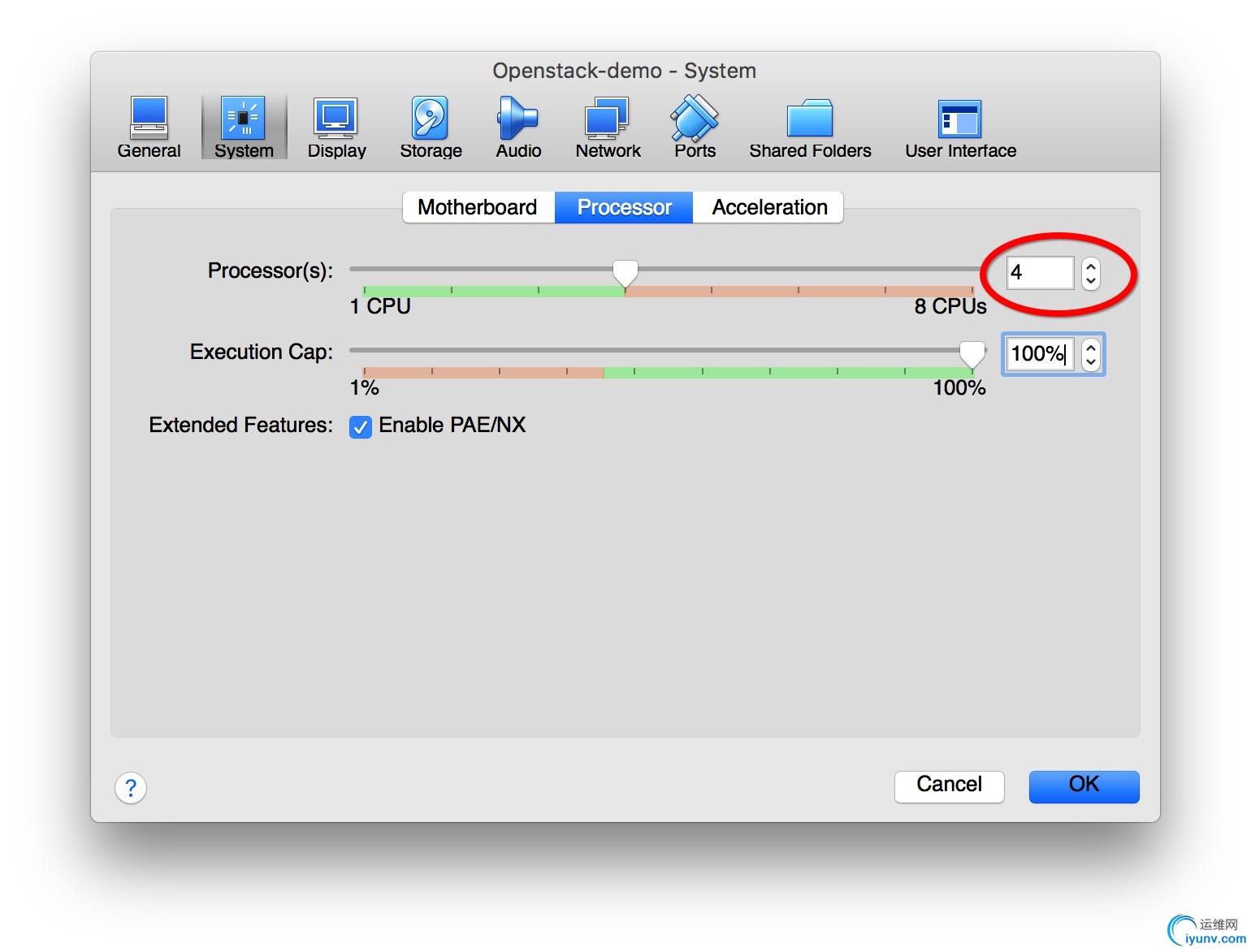The width and height of the screenshot is (1251, 952).
Task: Increase processor count with stepper up arrow
Action: 1091,266
